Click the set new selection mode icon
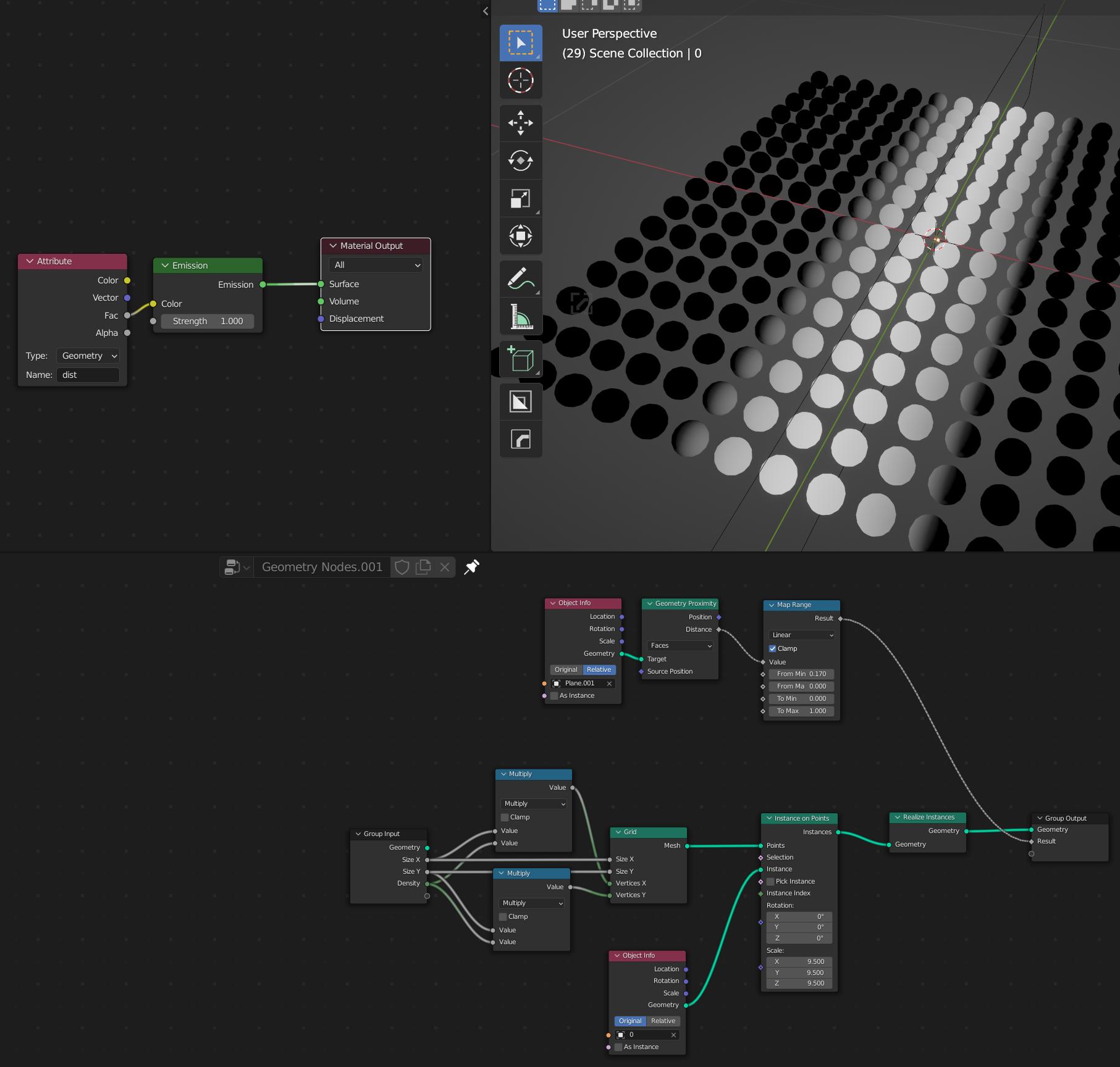Screen dimensions: 1120x1067 point(547,5)
